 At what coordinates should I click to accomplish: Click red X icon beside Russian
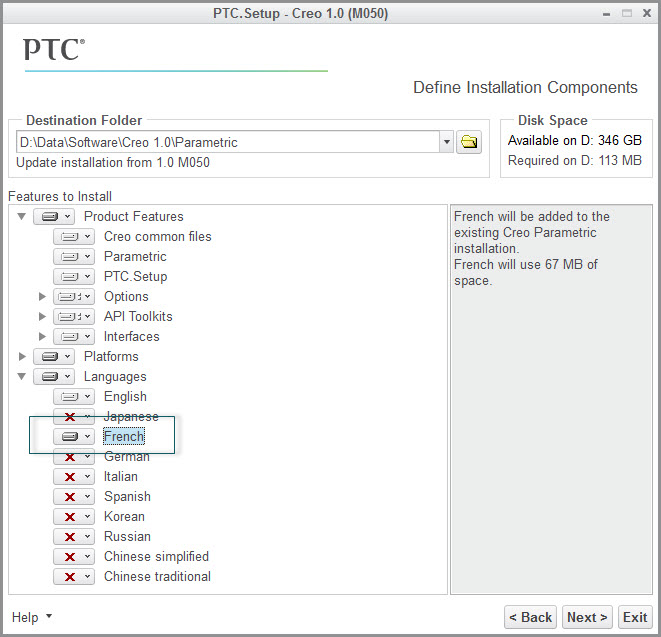pyautogui.click(x=70, y=537)
